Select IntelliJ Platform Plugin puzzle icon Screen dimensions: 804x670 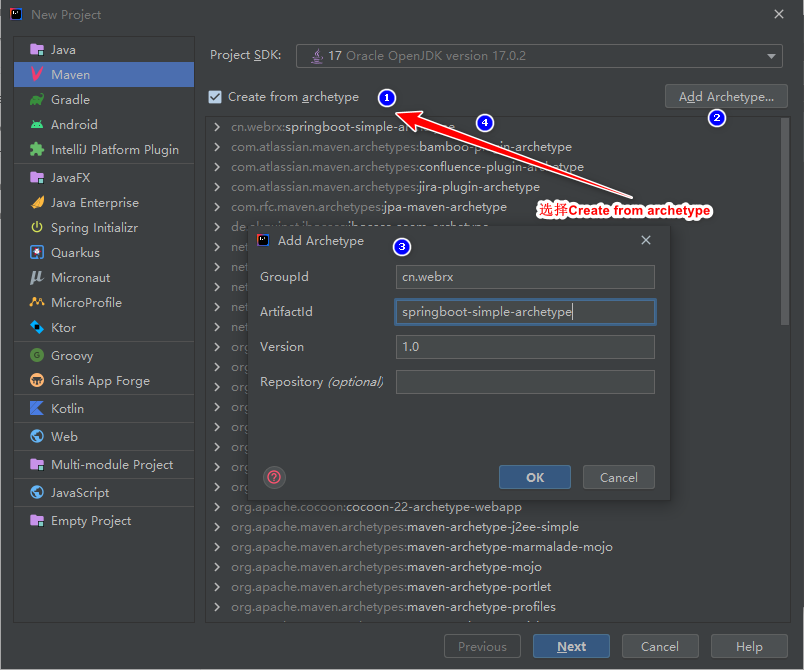click(x=37, y=150)
